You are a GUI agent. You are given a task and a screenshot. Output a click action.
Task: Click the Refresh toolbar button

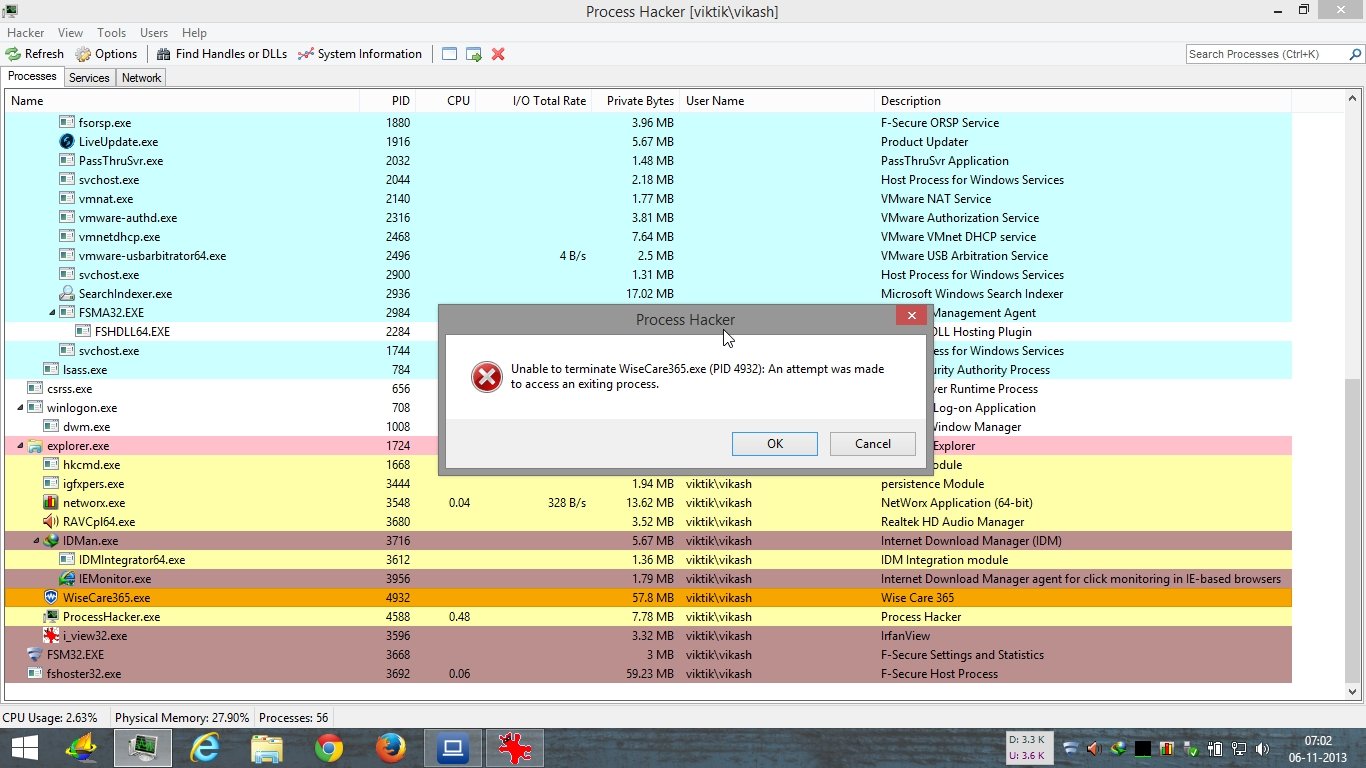coord(35,54)
